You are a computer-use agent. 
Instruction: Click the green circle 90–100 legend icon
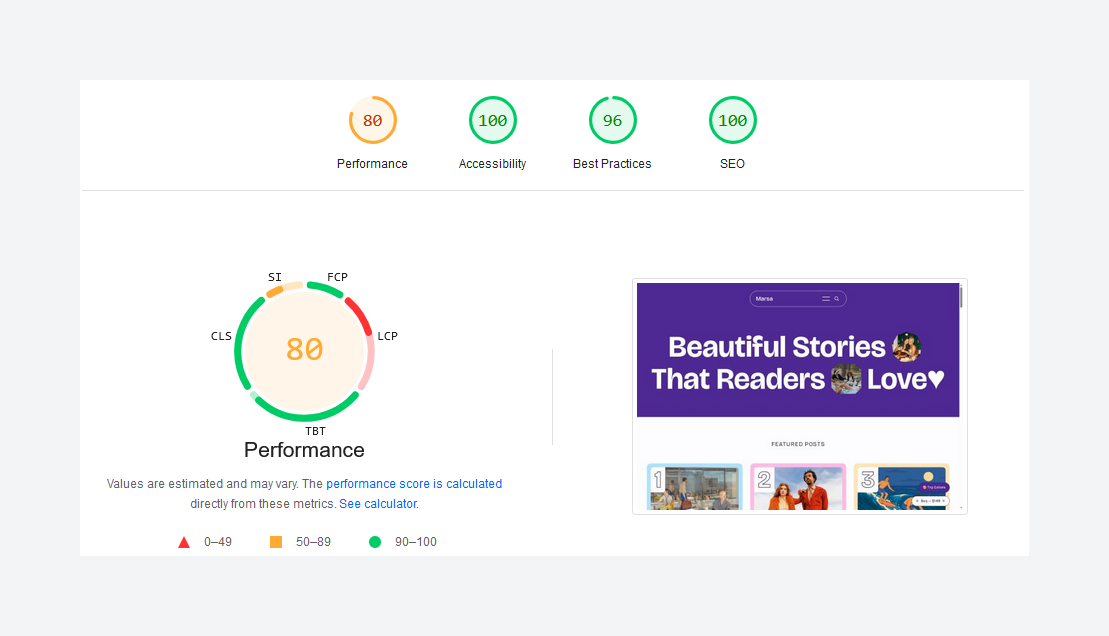(375, 542)
